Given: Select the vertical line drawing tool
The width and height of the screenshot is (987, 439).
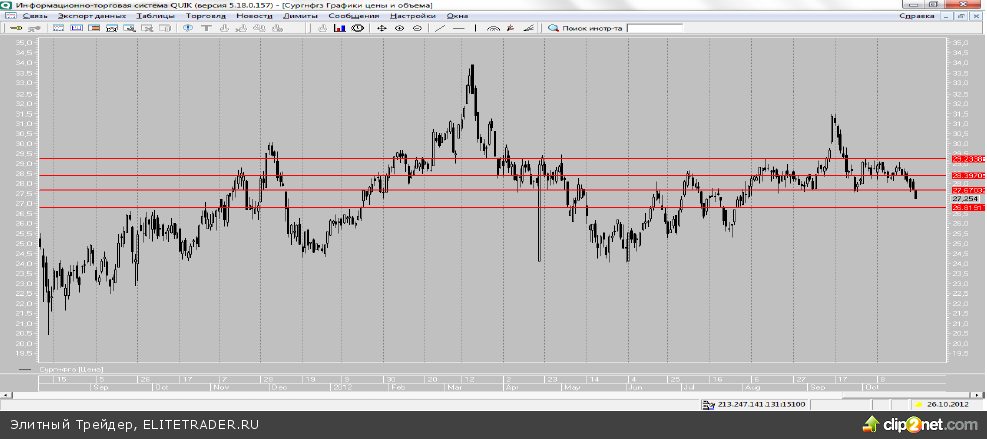Looking at the screenshot, I should (x=475, y=28).
